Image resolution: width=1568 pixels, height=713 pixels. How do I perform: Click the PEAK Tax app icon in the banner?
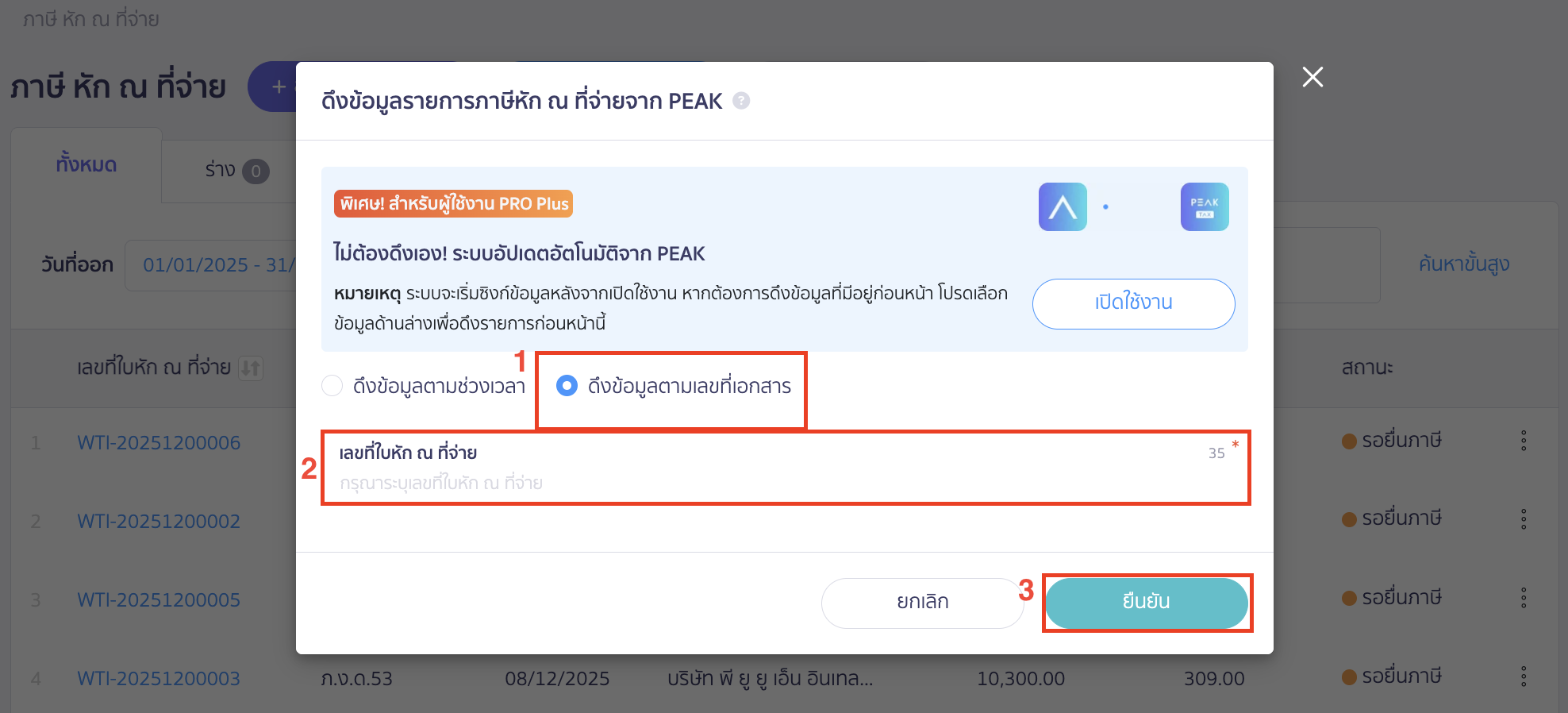[x=1205, y=206]
